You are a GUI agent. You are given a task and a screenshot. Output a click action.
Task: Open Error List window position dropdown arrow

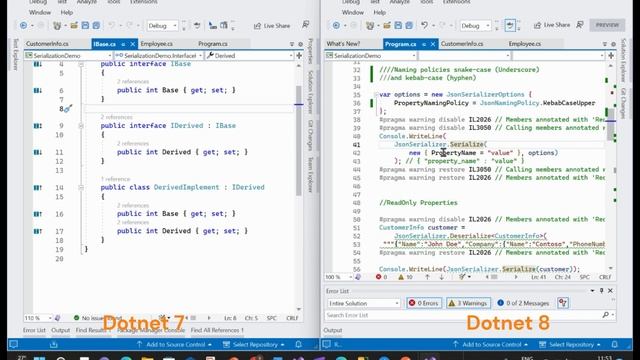pyautogui.click(x=592, y=291)
